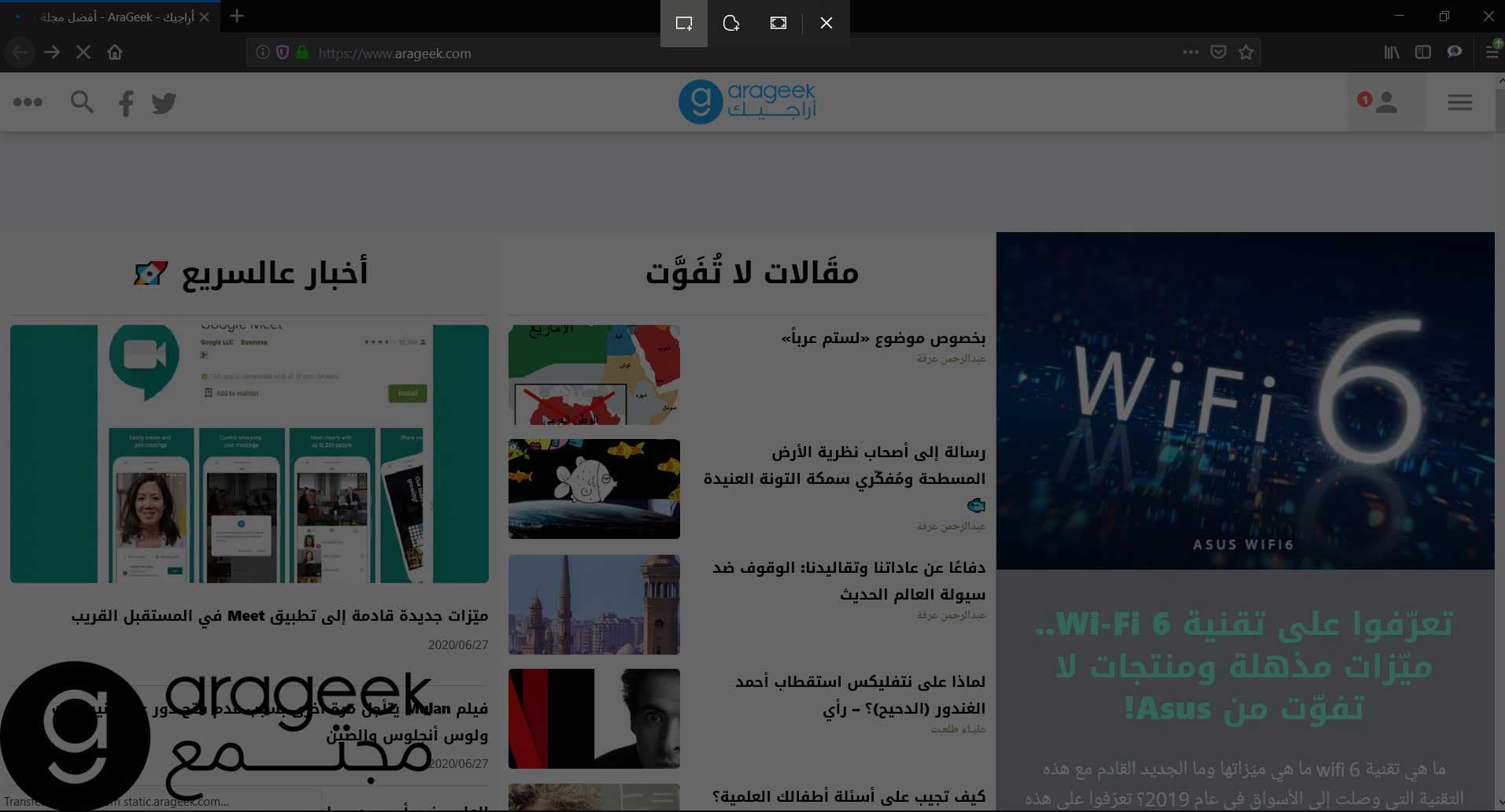The image size is (1505, 812).
Task: View the secure connection padlock
Action: [x=302, y=53]
